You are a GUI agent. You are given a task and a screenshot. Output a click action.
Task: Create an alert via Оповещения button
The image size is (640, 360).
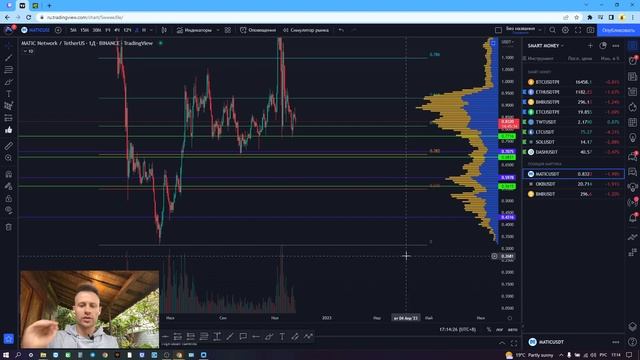tap(258, 30)
